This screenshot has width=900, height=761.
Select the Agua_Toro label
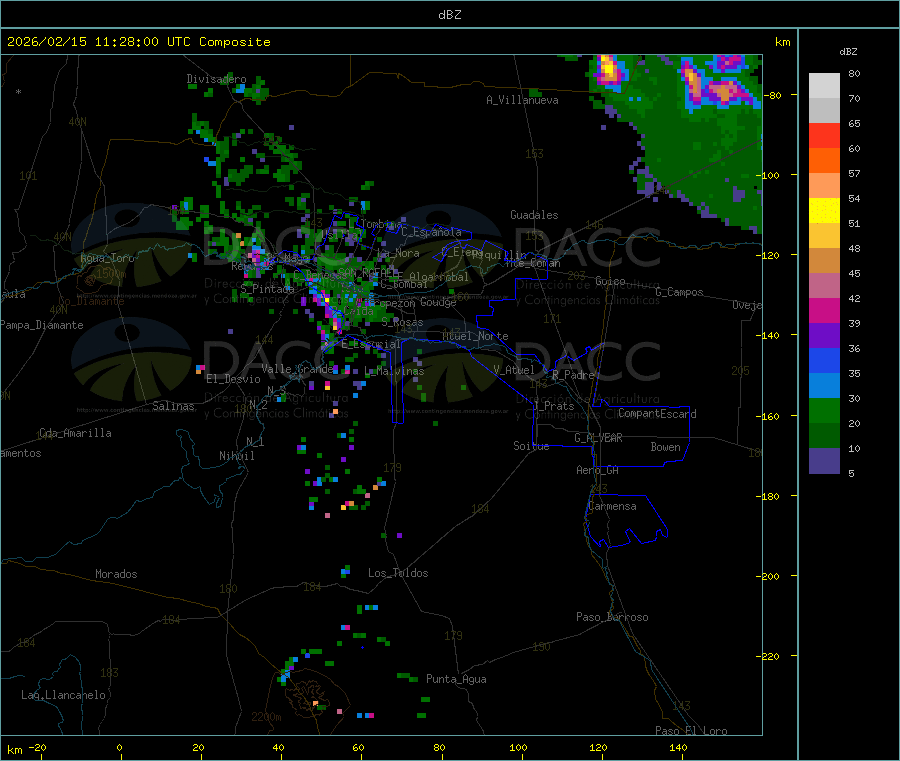pos(107,258)
